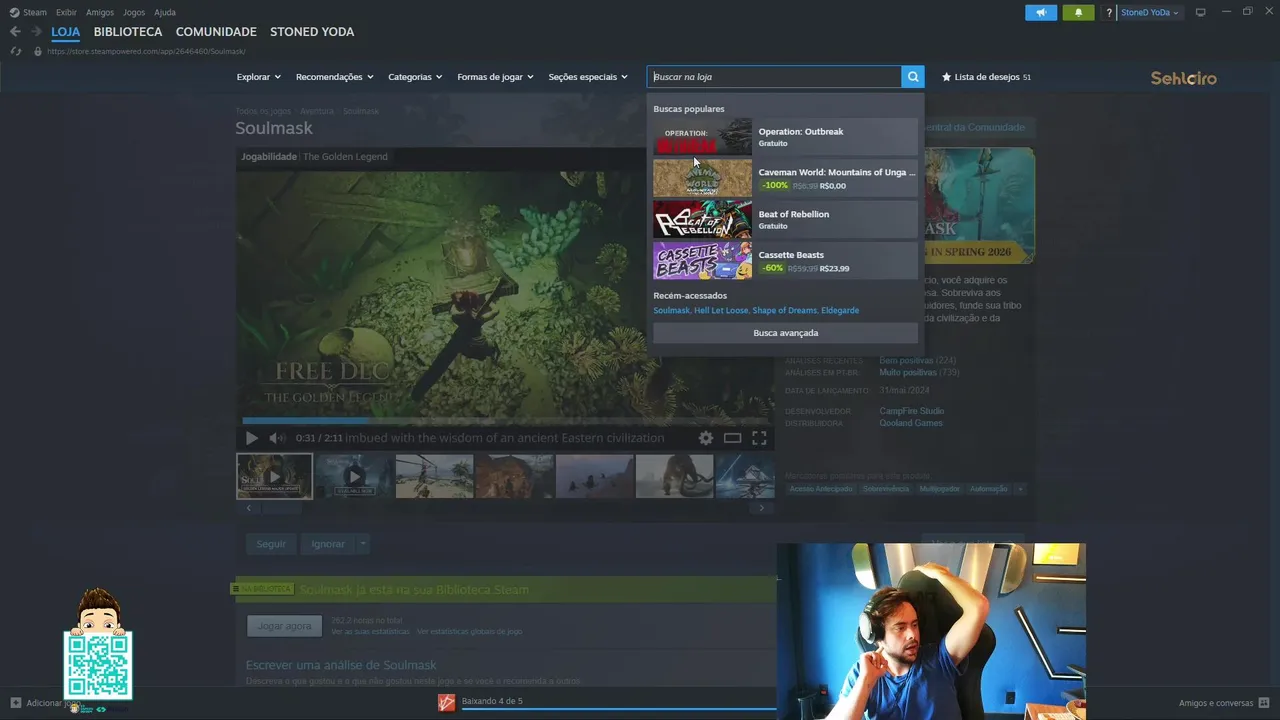Click the Jogar agora button

point(285,626)
